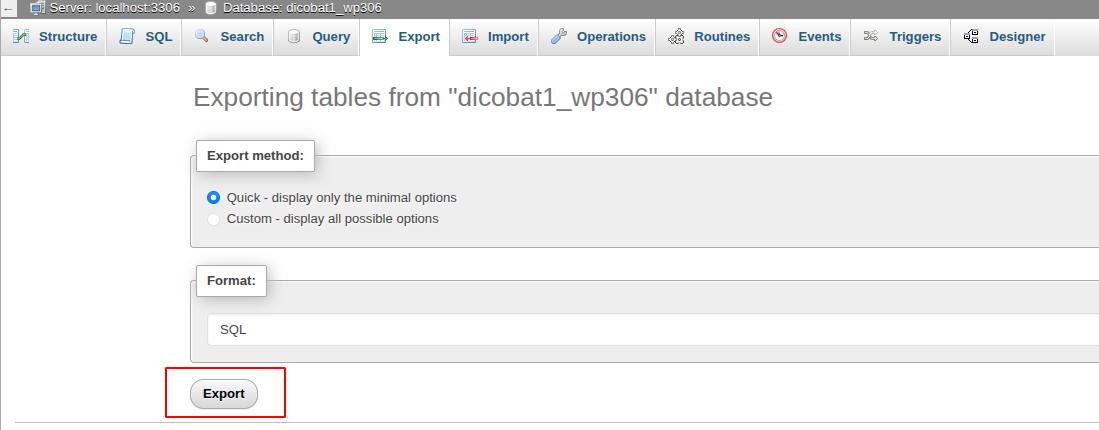Open the Operations tab label
This screenshot has height=430, width=1099.
(611, 36)
